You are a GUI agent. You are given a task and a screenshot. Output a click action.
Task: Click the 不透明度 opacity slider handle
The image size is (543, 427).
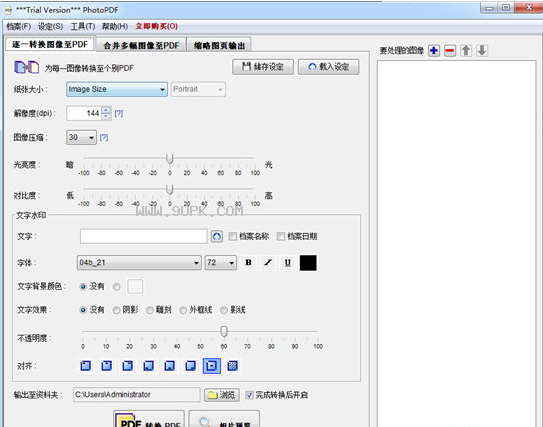(224, 331)
